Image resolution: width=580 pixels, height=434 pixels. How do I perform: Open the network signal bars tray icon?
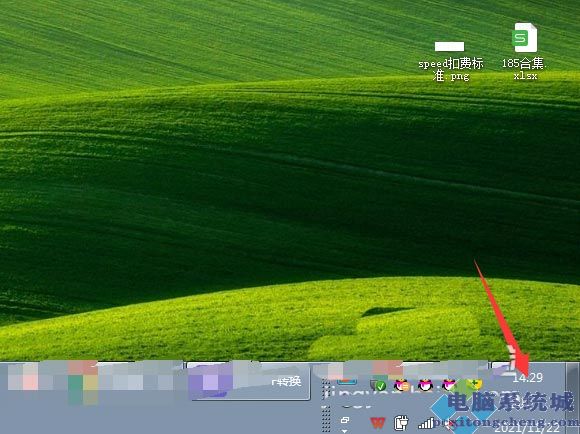426,423
